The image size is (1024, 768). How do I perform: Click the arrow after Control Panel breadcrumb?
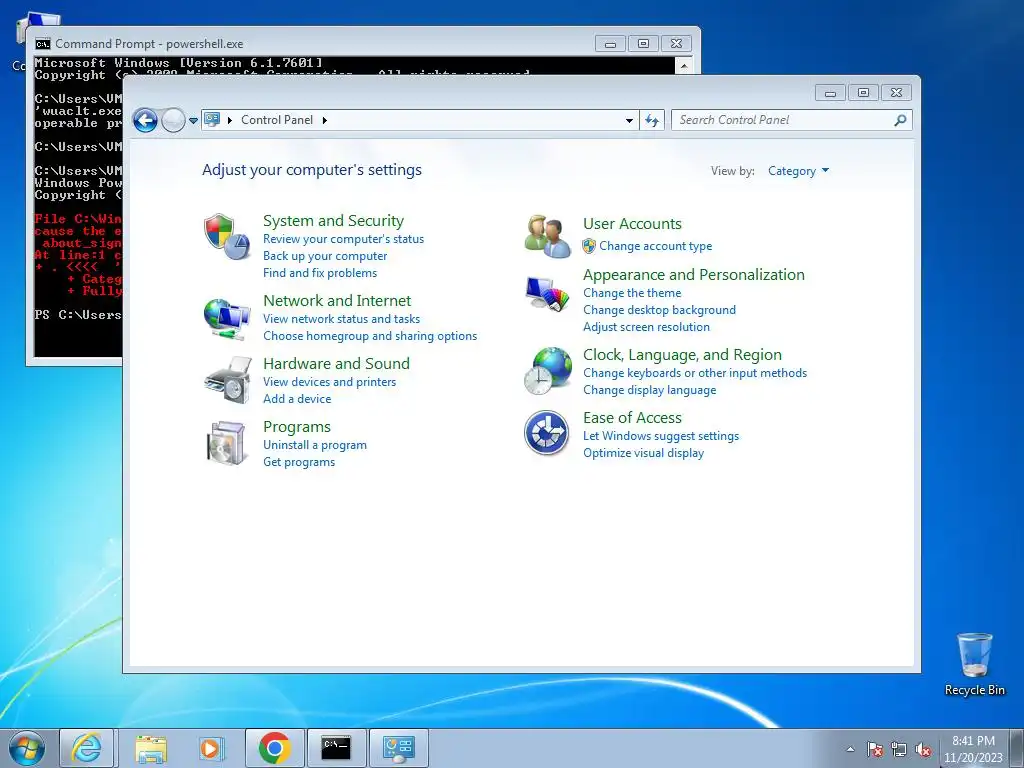pyautogui.click(x=325, y=120)
